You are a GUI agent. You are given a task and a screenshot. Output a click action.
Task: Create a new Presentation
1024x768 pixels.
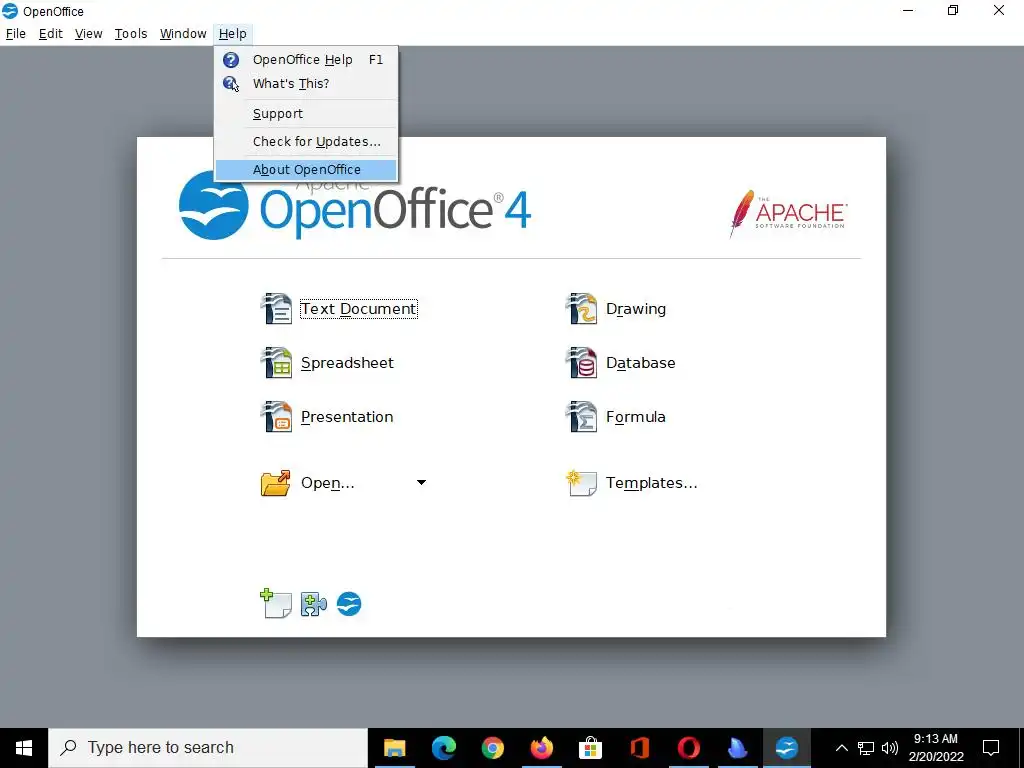click(347, 417)
